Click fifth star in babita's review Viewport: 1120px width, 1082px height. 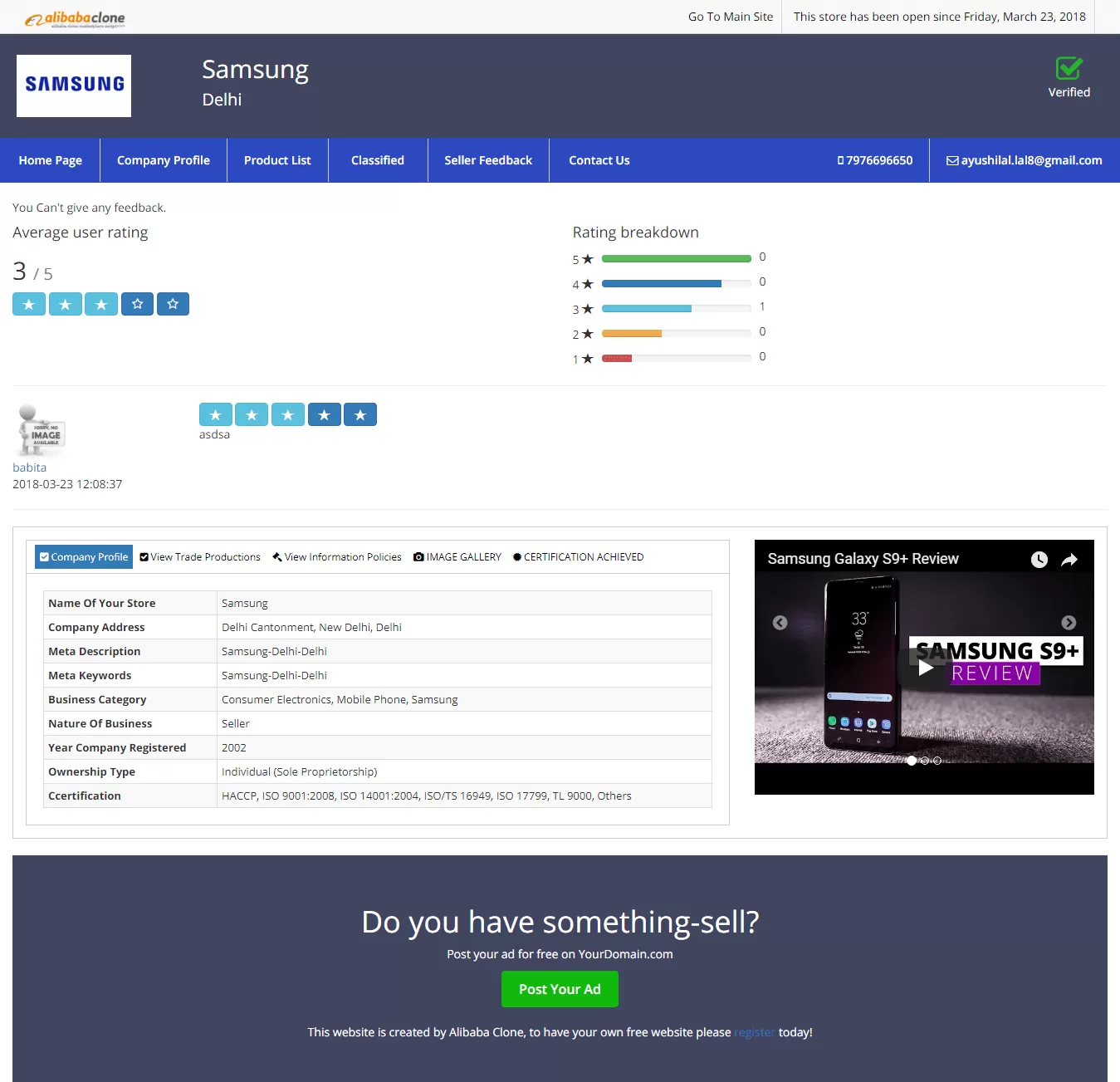(x=360, y=414)
